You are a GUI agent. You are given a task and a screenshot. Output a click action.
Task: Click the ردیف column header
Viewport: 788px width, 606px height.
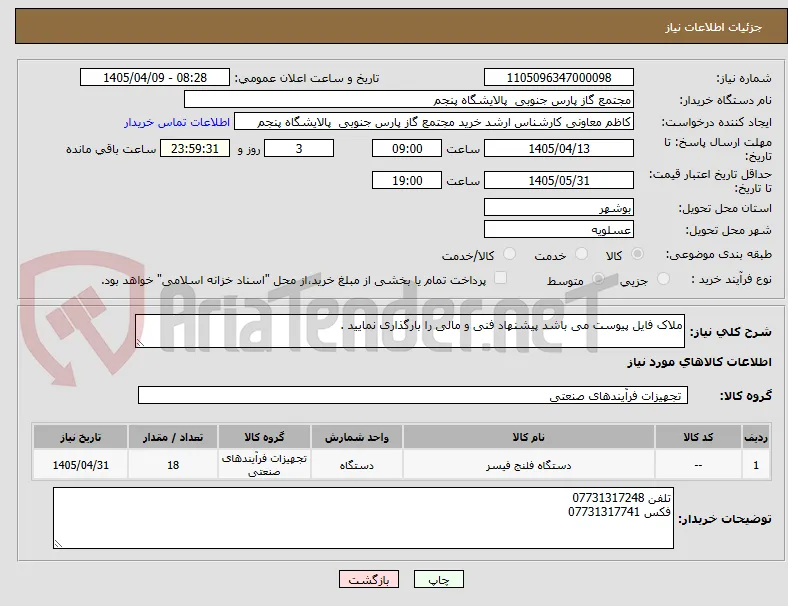(756, 437)
